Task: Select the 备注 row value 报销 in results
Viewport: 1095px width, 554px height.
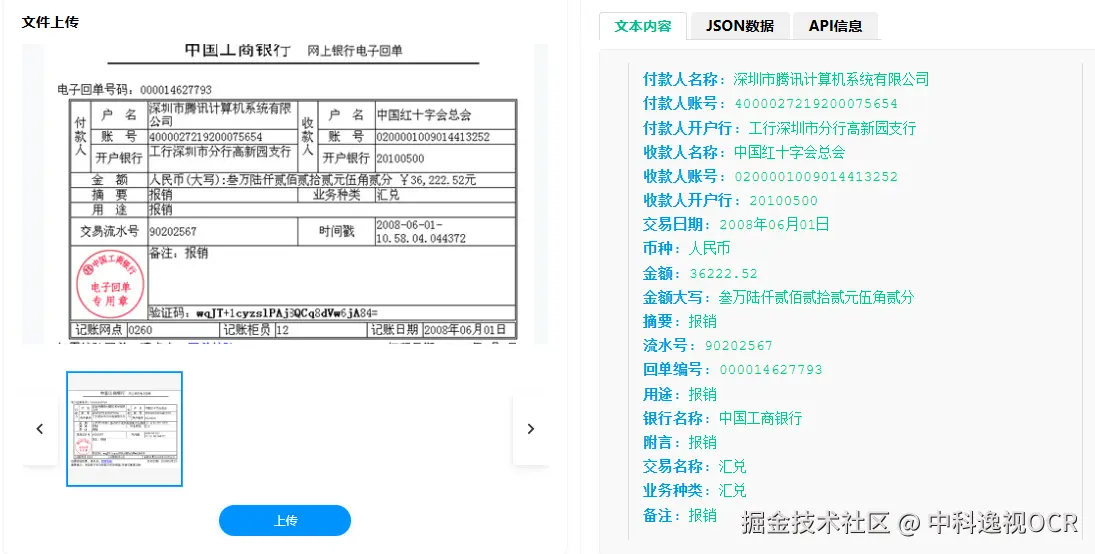Action: (703, 516)
